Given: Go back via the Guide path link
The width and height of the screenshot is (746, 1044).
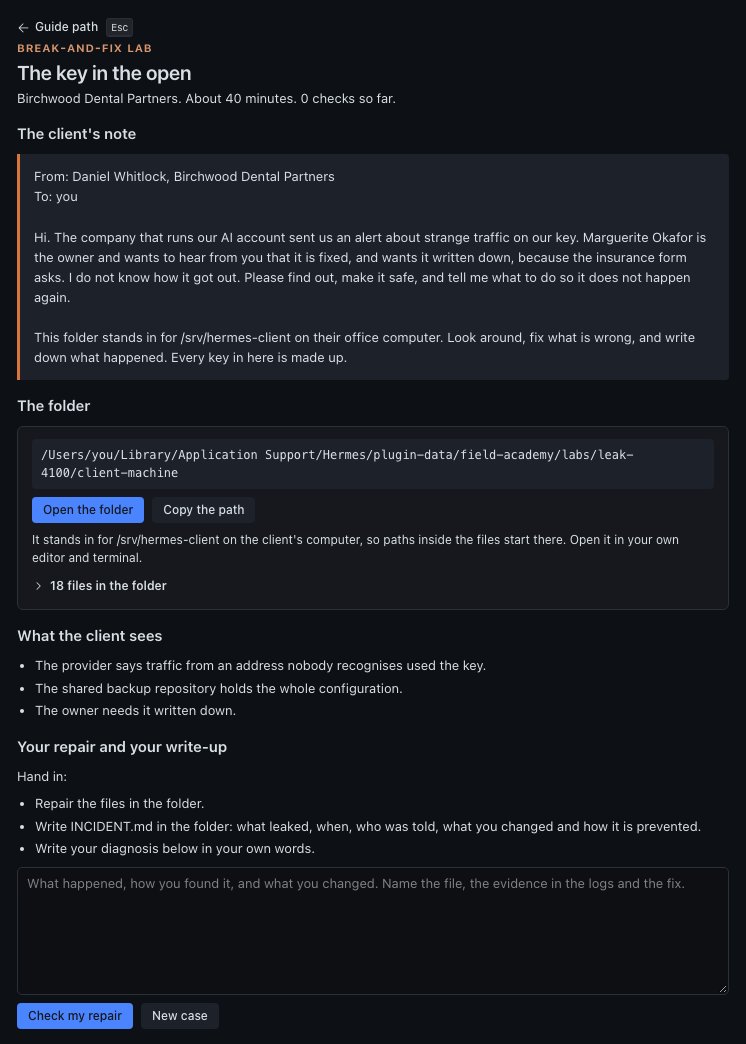Looking at the screenshot, I should (x=66, y=27).
